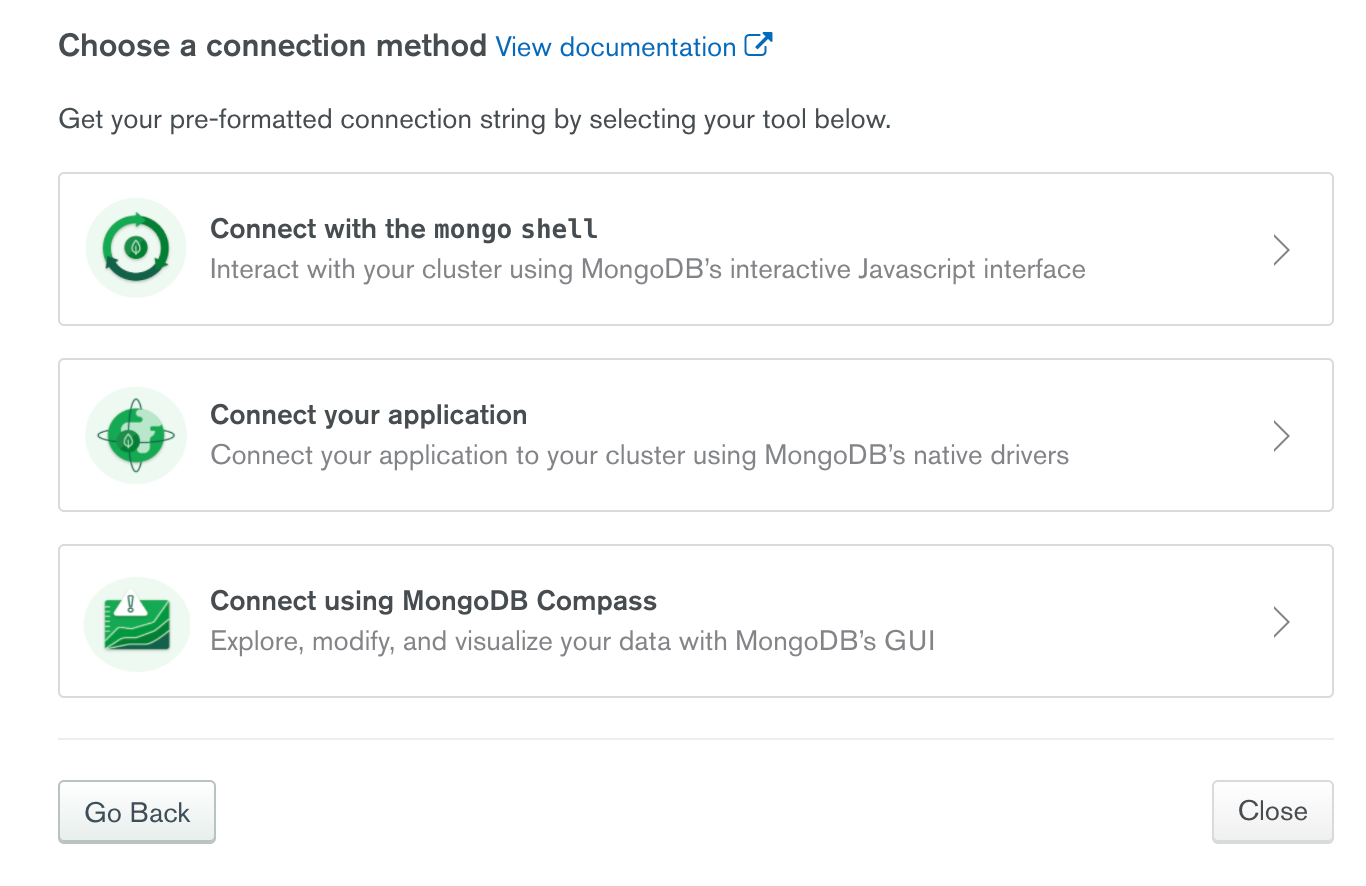Expand the mongo shell option chevron
Image resolution: width=1366 pixels, height=886 pixels.
tap(1281, 250)
